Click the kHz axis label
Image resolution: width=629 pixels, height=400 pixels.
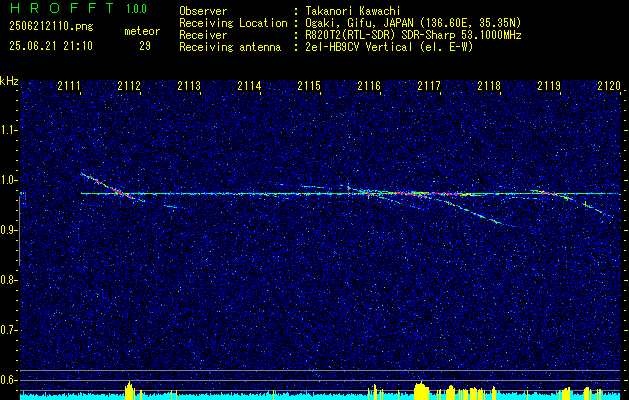tap(9, 82)
